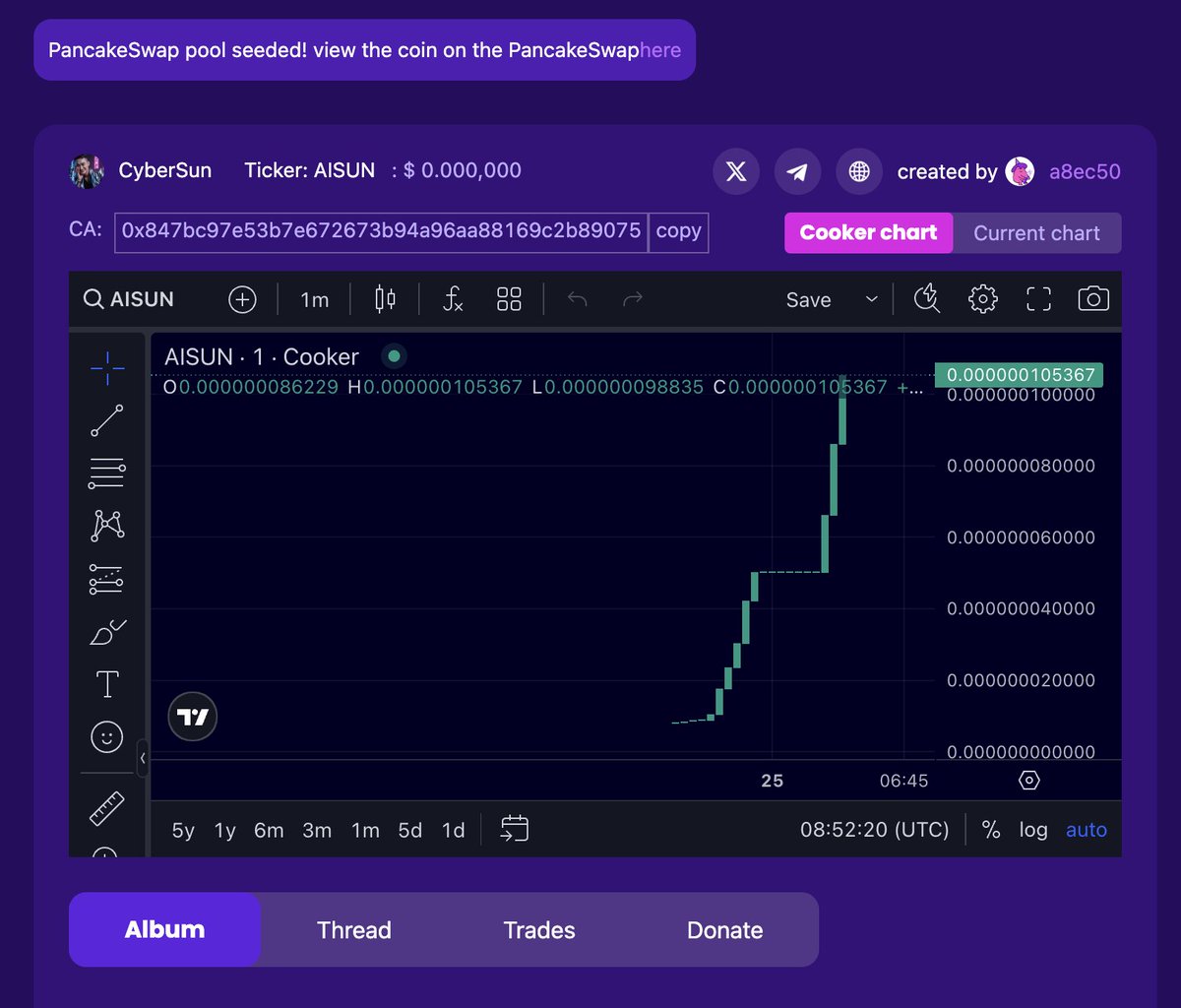Select the brush drawing tool
This screenshot has height=1008, width=1181.
click(x=107, y=631)
